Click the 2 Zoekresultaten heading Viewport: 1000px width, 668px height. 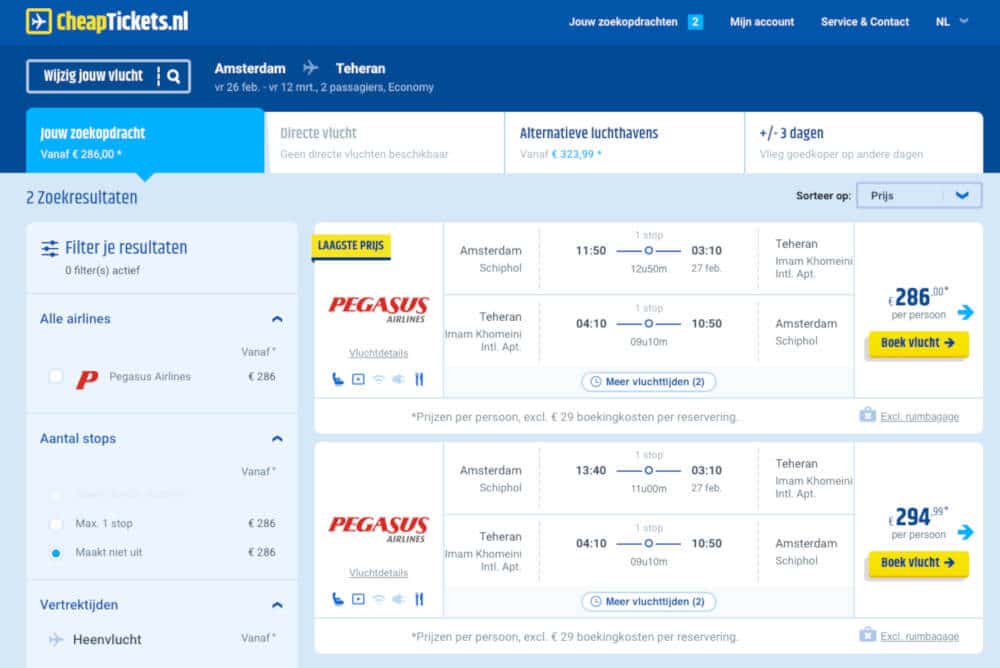pos(82,198)
